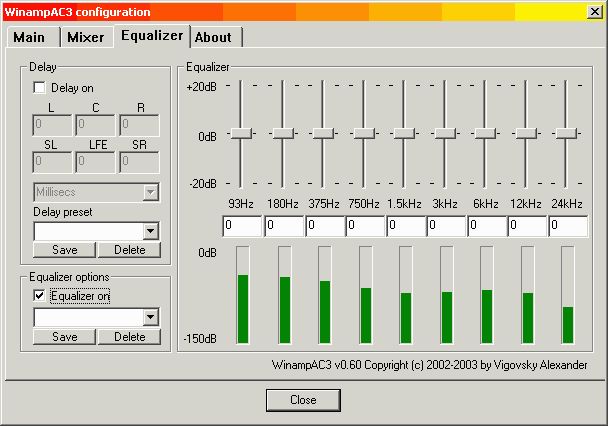The width and height of the screenshot is (608, 426).
Task: Click the -20dB scale label
Action: [x=203, y=183]
